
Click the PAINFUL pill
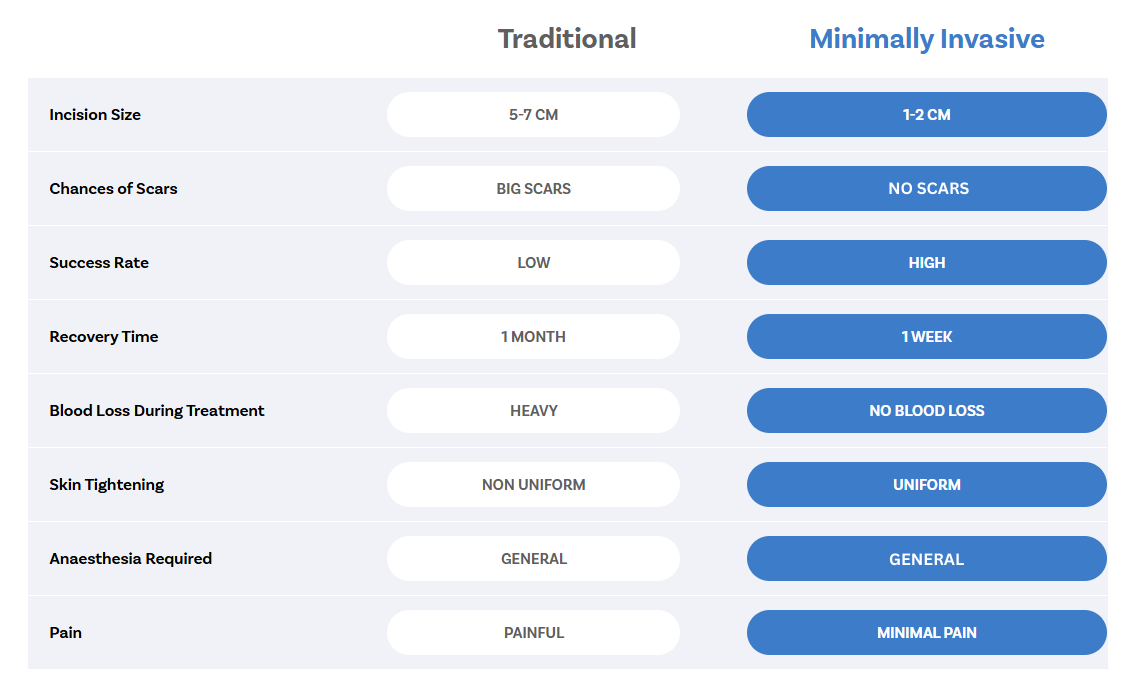coord(533,633)
